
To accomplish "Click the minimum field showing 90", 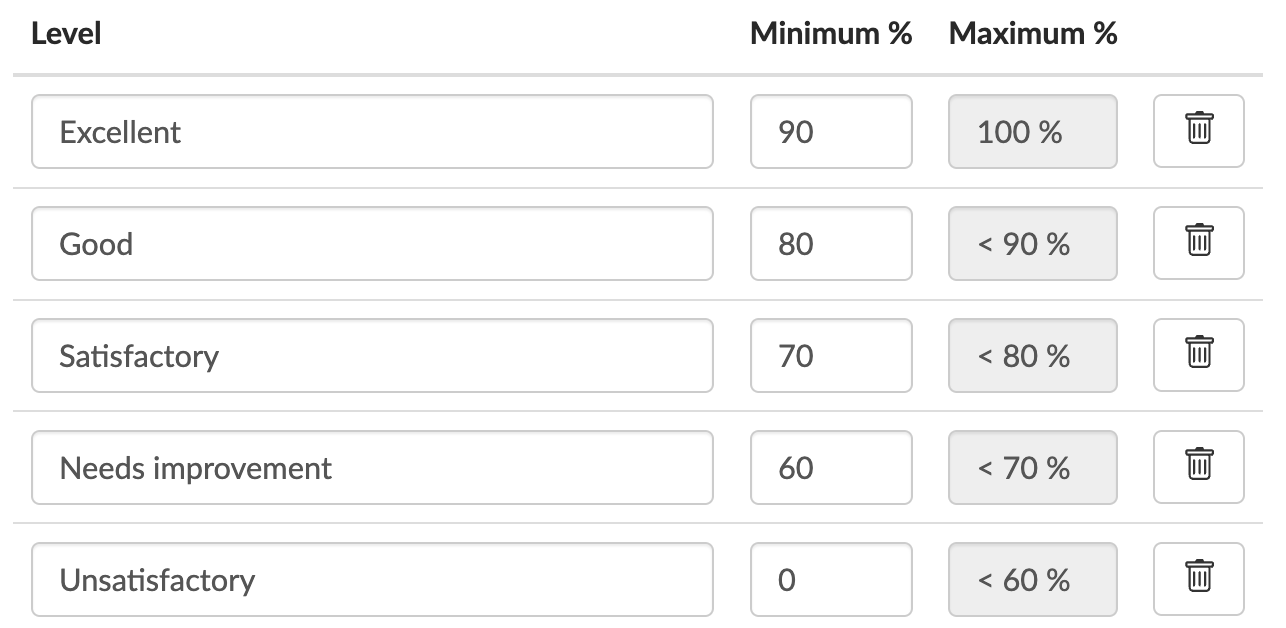I will [830, 131].
